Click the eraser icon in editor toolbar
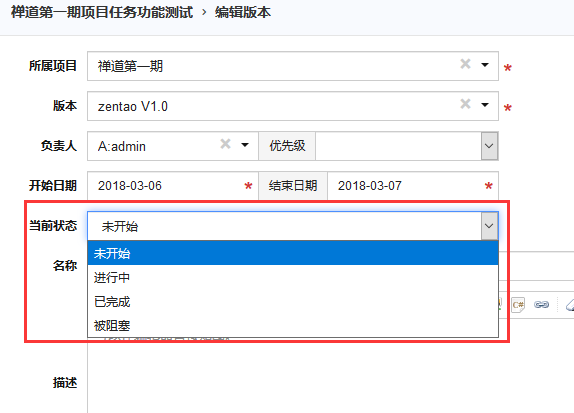Image resolution: width=574 pixels, height=413 pixels. point(570,305)
